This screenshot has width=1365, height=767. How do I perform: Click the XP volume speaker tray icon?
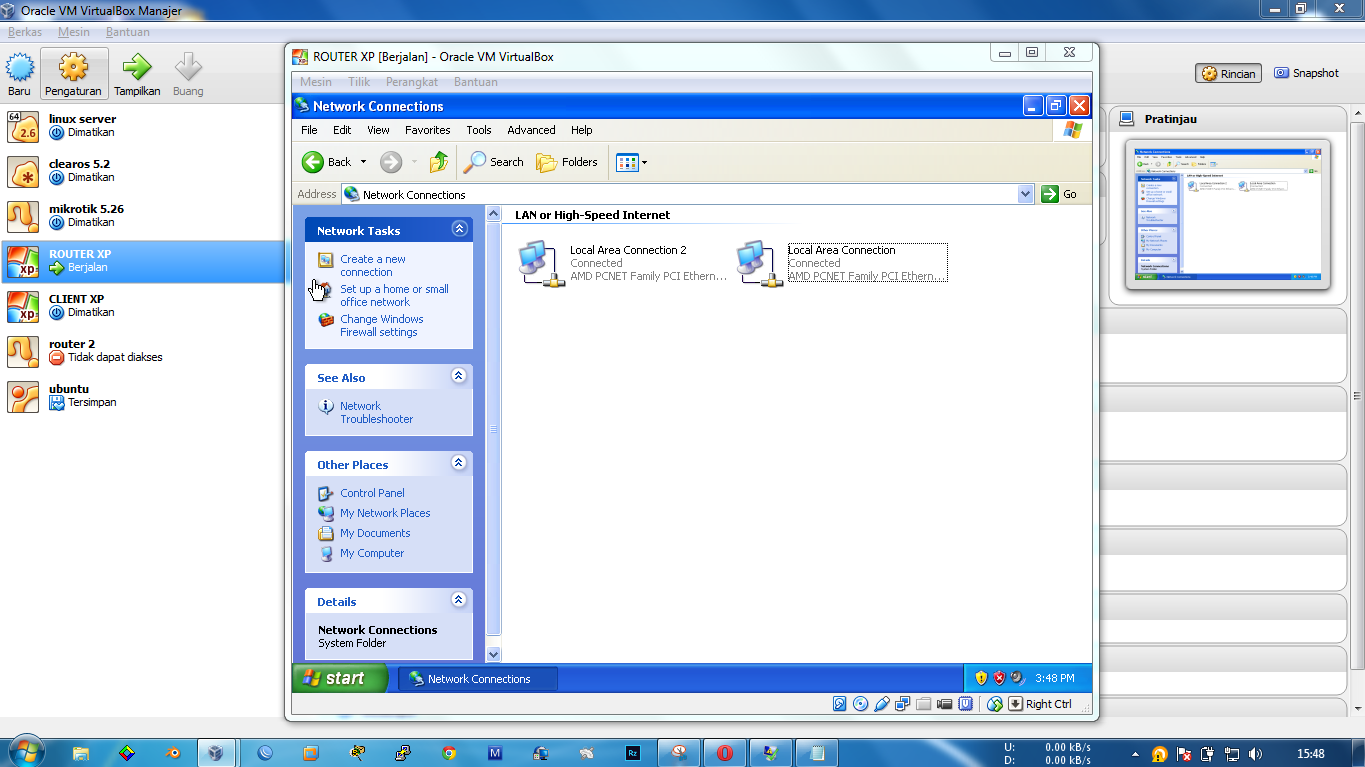[x=1017, y=678]
